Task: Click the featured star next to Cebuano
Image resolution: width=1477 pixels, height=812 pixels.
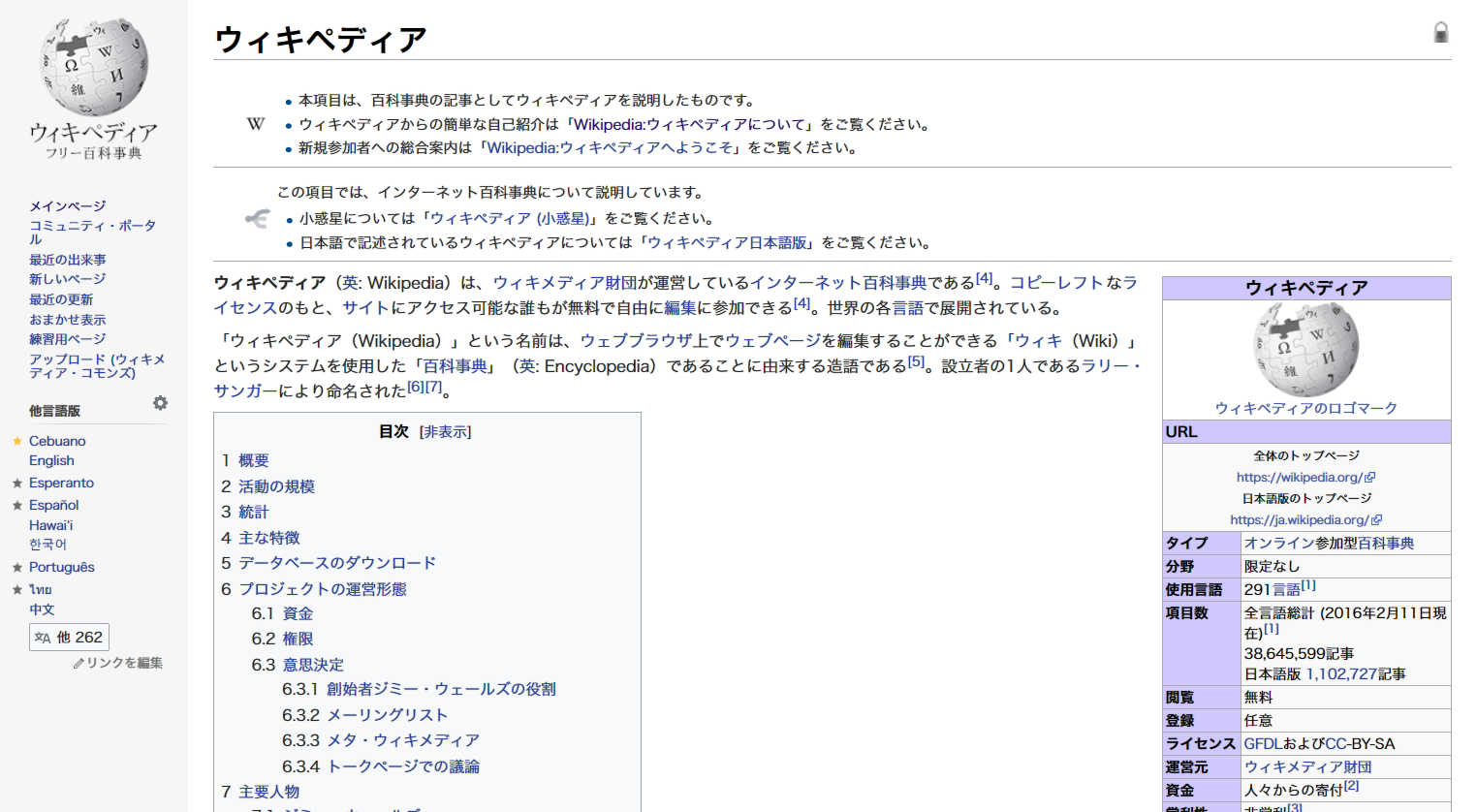Action: (16, 441)
